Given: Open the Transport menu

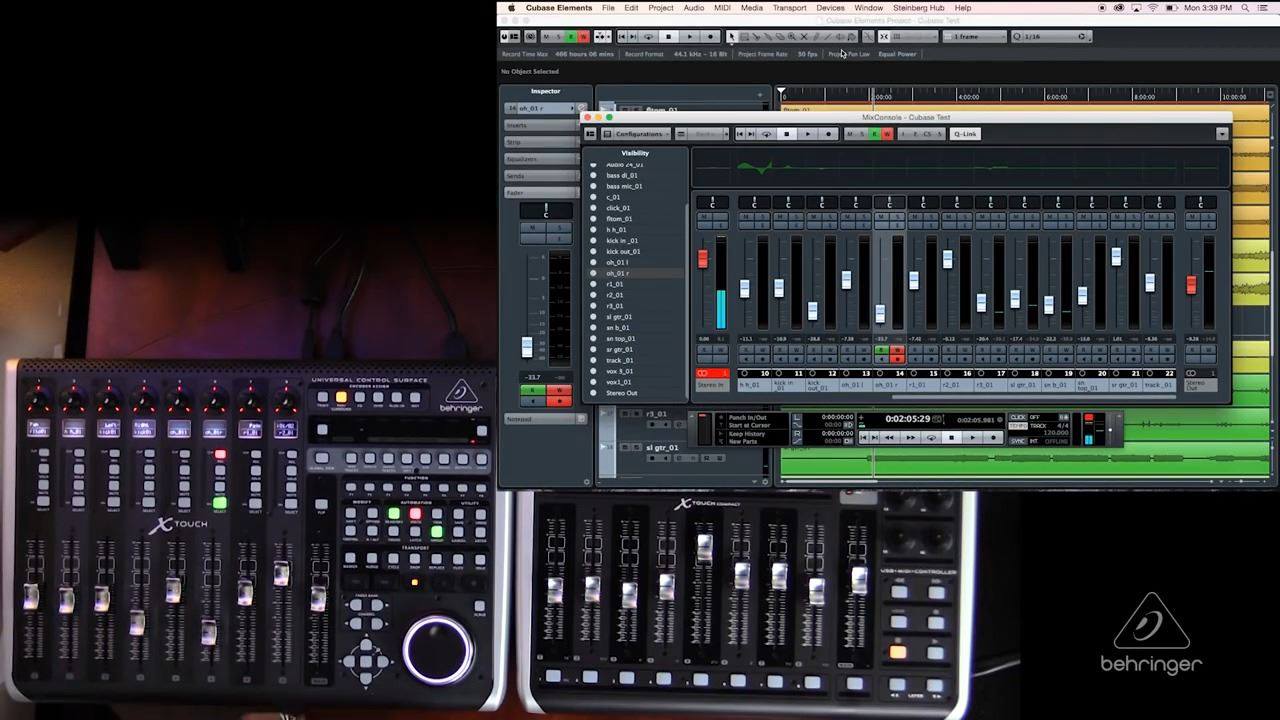Looking at the screenshot, I should coord(789,8).
